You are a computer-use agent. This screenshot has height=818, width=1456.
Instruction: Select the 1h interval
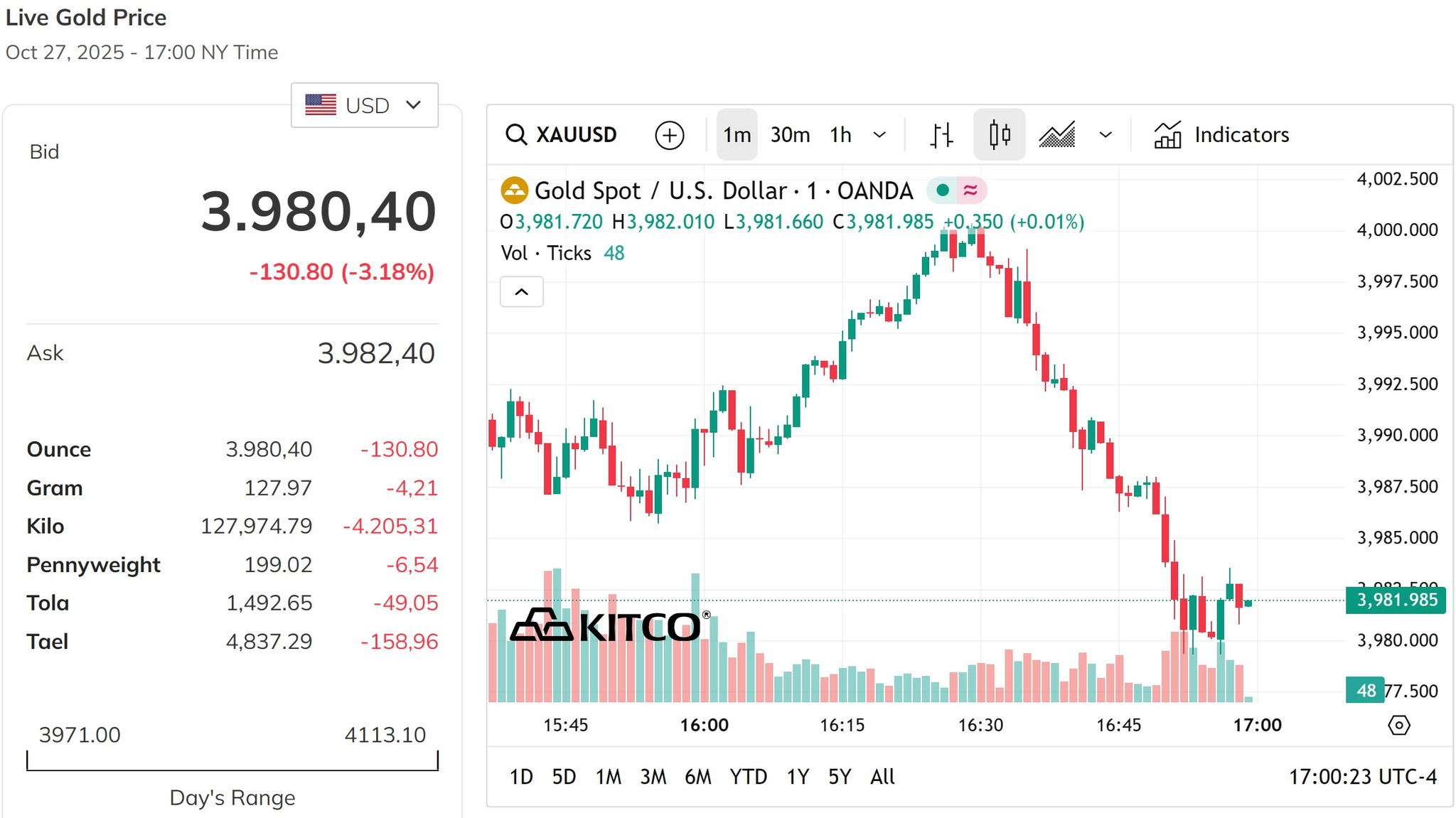tap(840, 134)
